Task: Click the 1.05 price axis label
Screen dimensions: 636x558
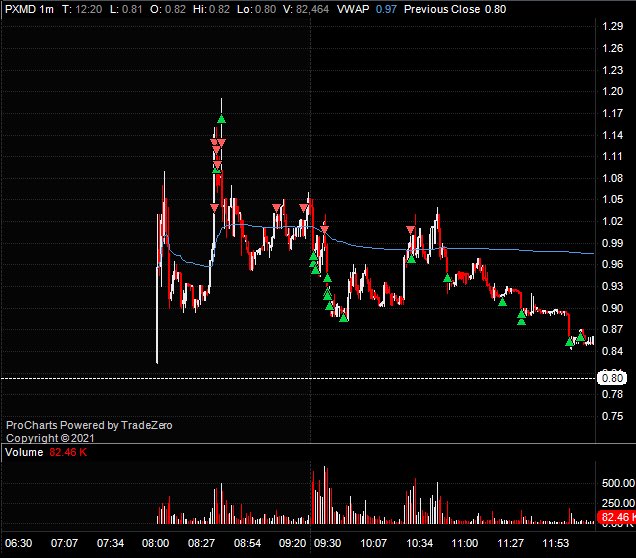Action: coord(612,199)
